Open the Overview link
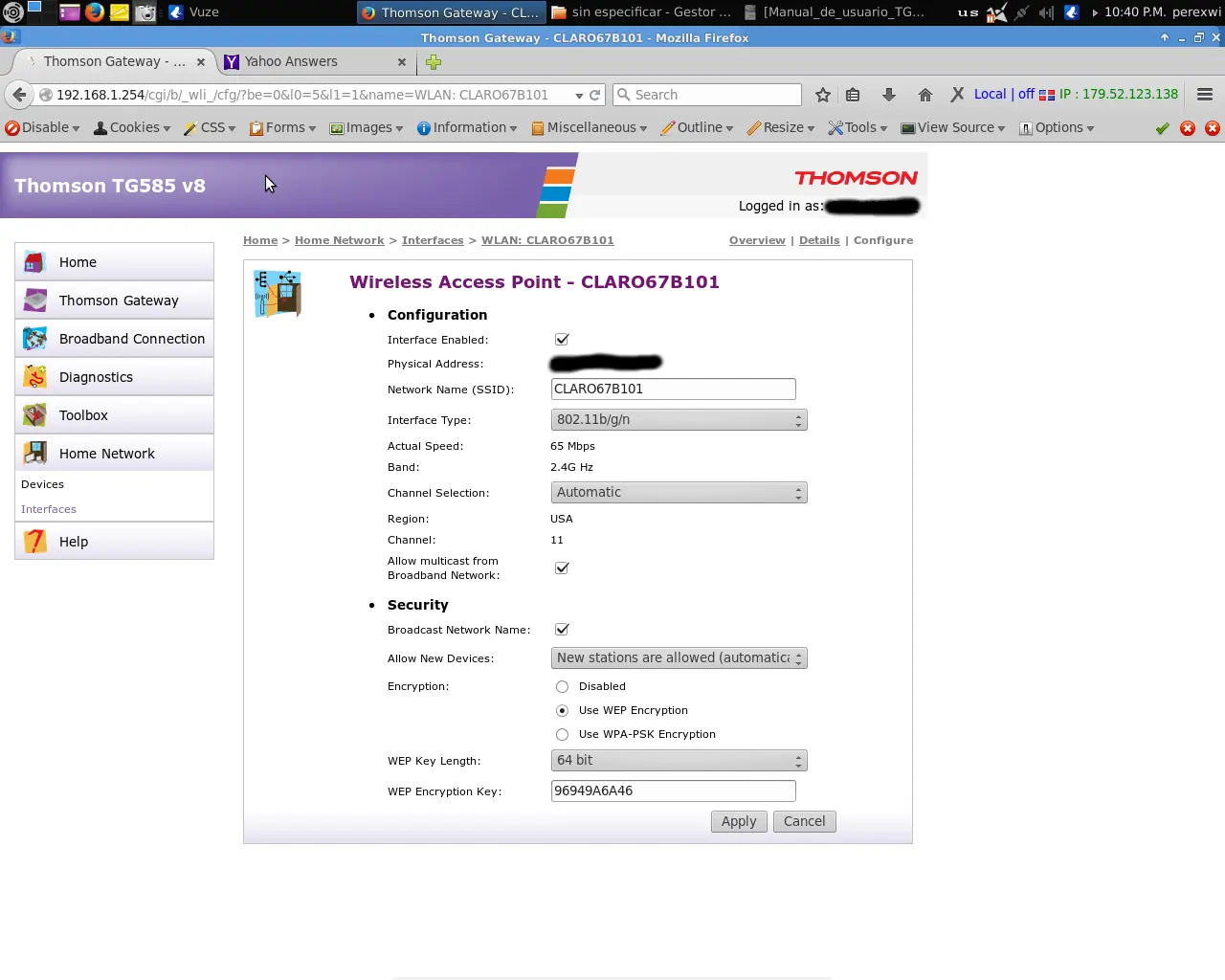The width and height of the screenshot is (1225, 980). click(x=757, y=241)
